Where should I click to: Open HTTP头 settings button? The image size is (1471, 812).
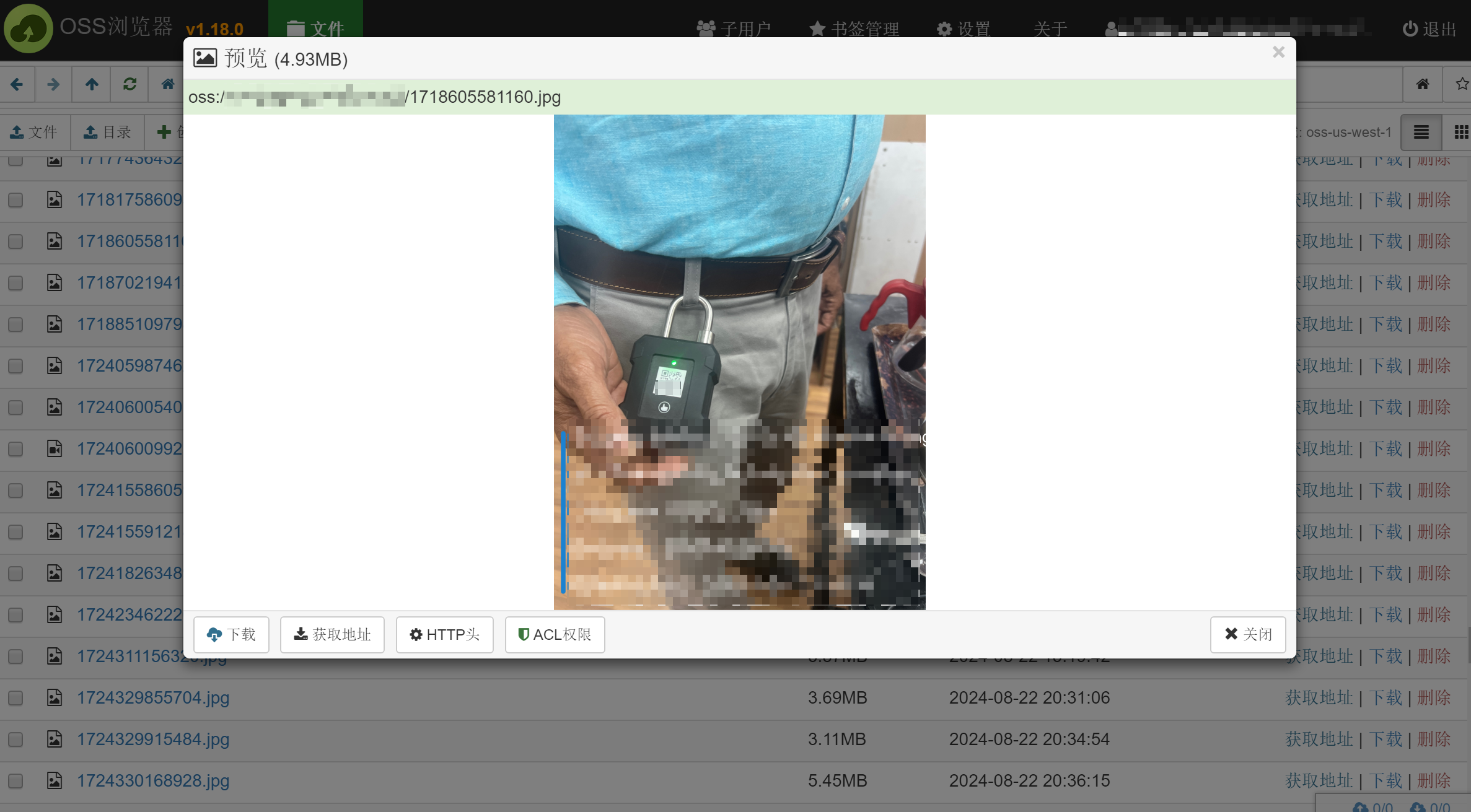tap(444, 634)
